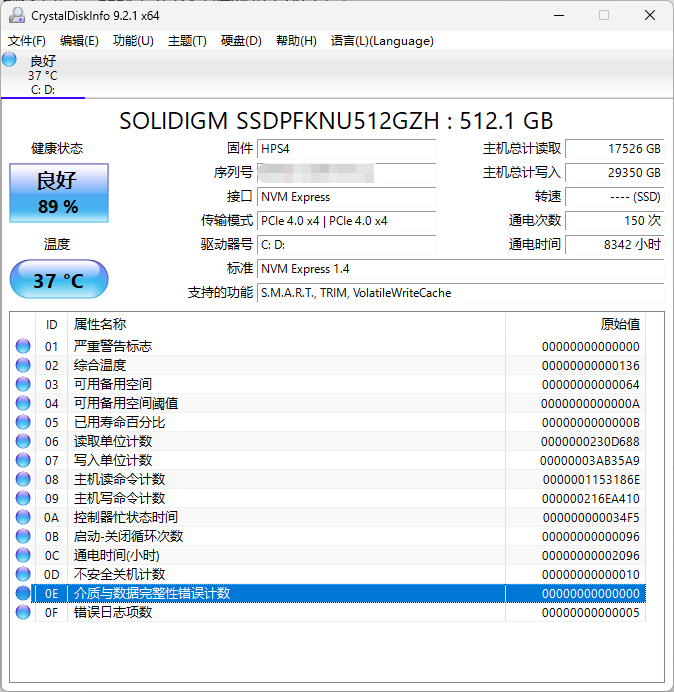Viewport: 674px width, 692px height.
Task: Click the blurred 序列号 serial number field
Action: [346, 173]
